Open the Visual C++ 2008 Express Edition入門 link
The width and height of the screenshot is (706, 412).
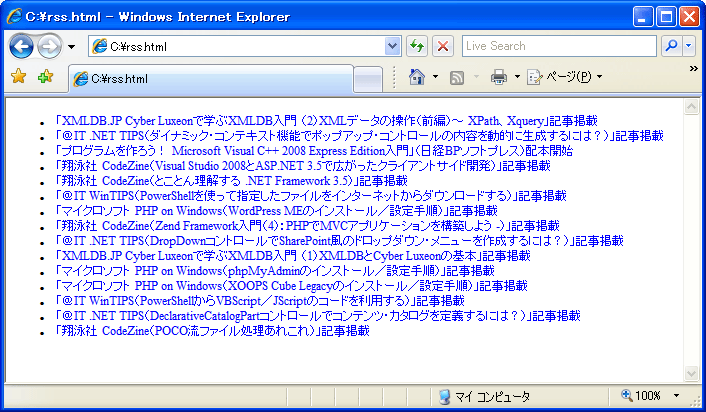click(x=313, y=150)
